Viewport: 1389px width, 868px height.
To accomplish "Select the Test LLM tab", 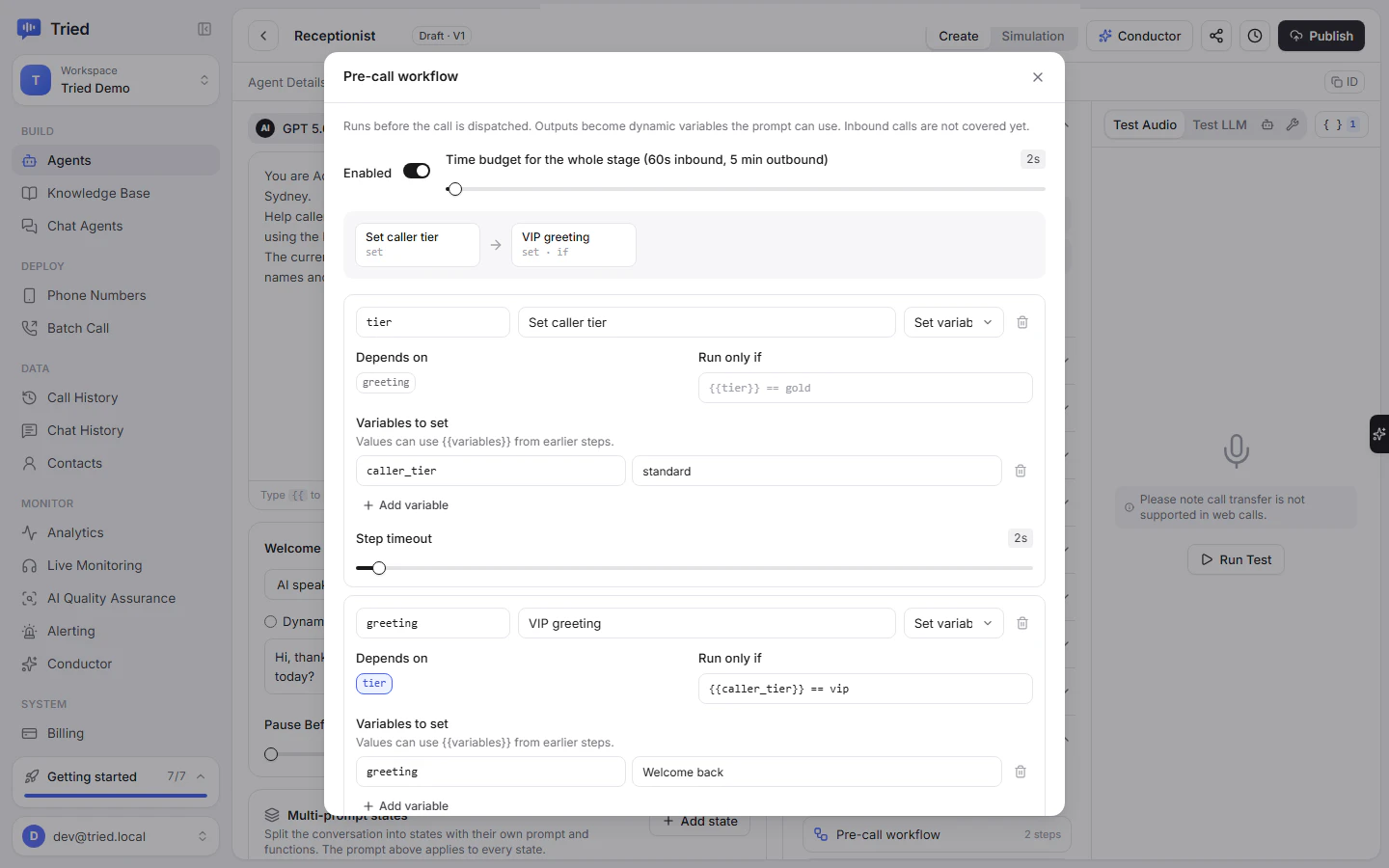I will pyautogui.click(x=1219, y=124).
